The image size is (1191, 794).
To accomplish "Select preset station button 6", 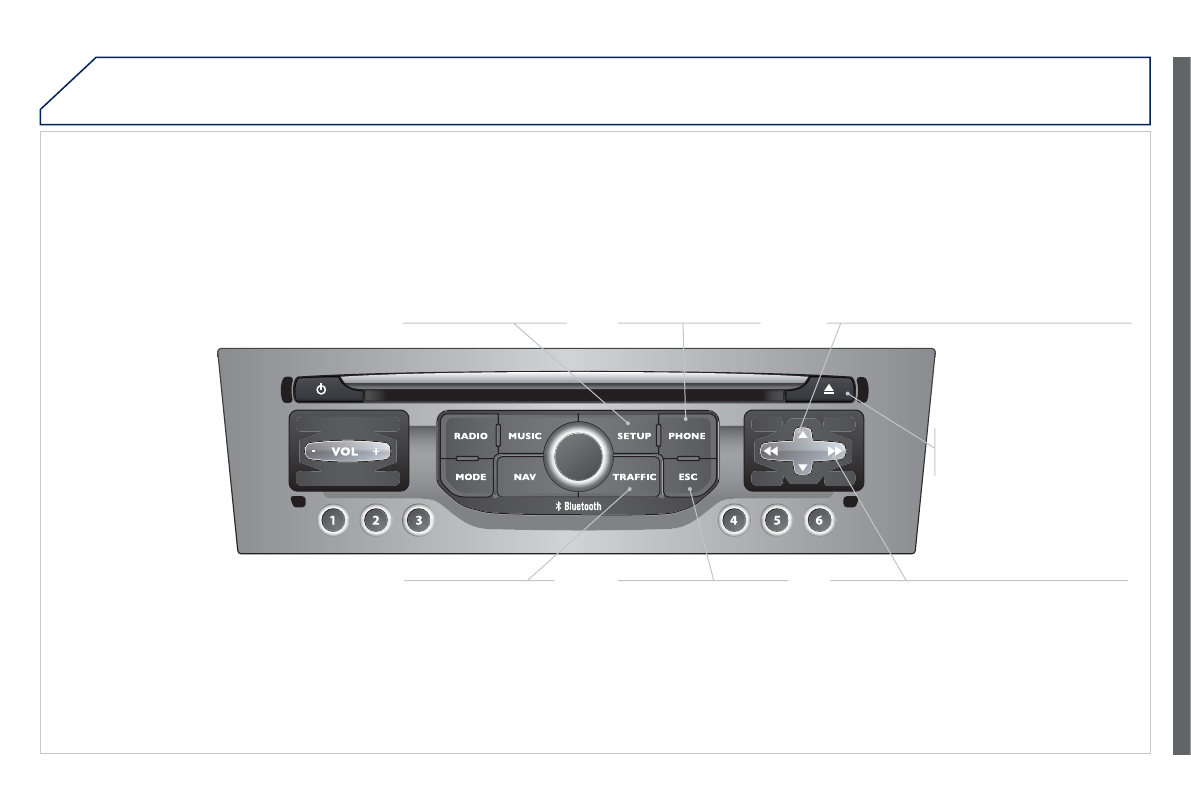I will 819,520.
